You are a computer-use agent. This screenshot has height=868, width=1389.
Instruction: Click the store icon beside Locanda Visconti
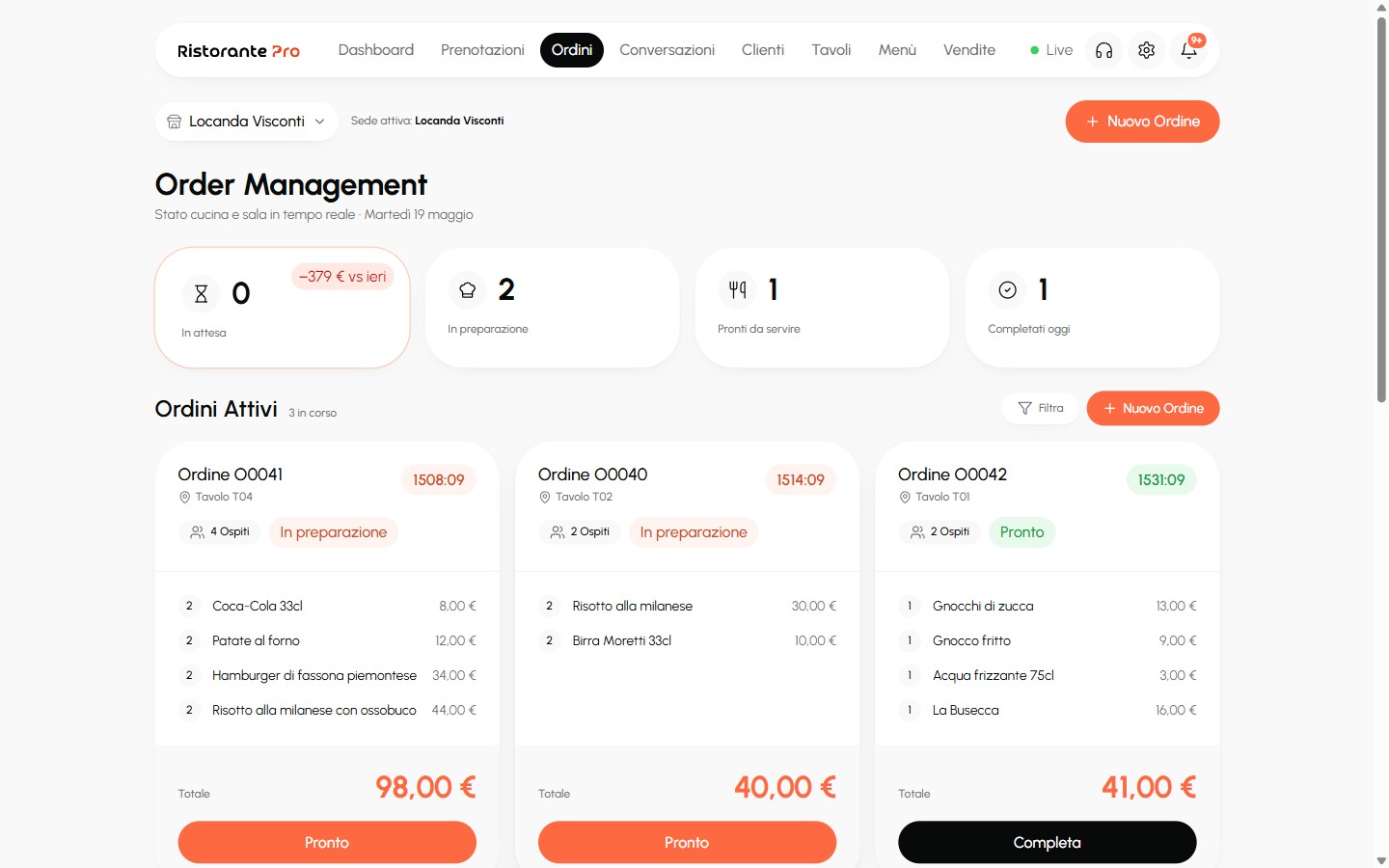coord(175,122)
